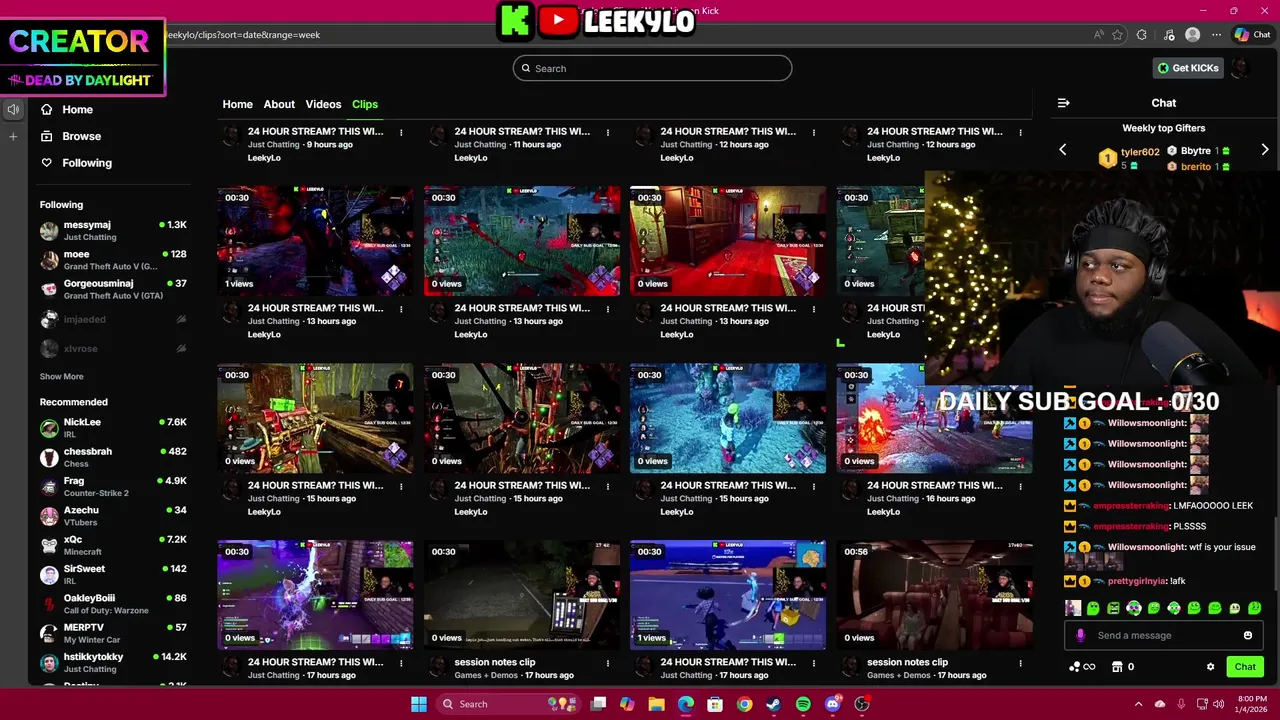Expand Show More in Following list
The width and height of the screenshot is (1280, 720).
pyautogui.click(x=61, y=377)
